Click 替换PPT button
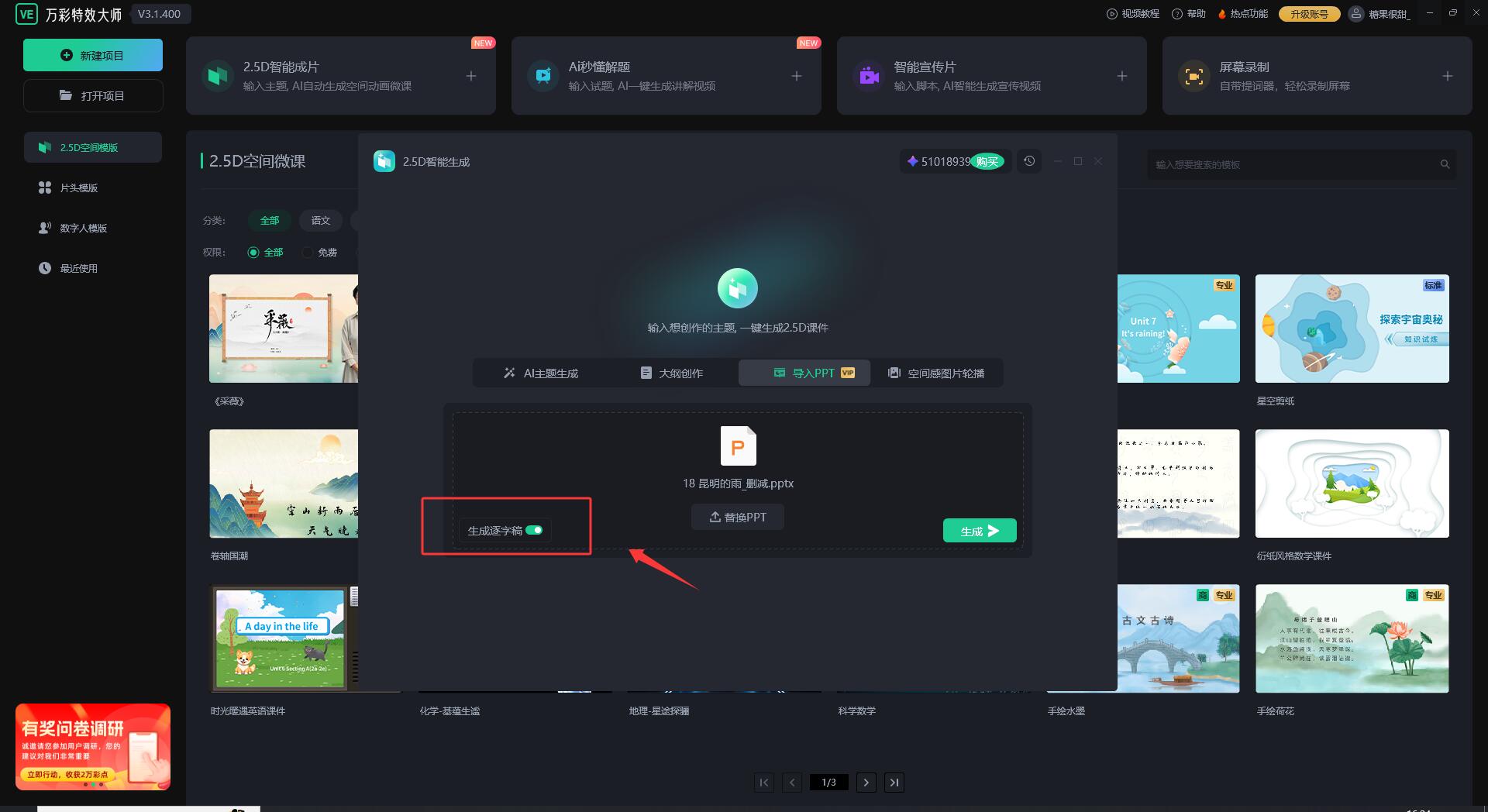Screen dimensions: 1488x812 coord(738,518)
